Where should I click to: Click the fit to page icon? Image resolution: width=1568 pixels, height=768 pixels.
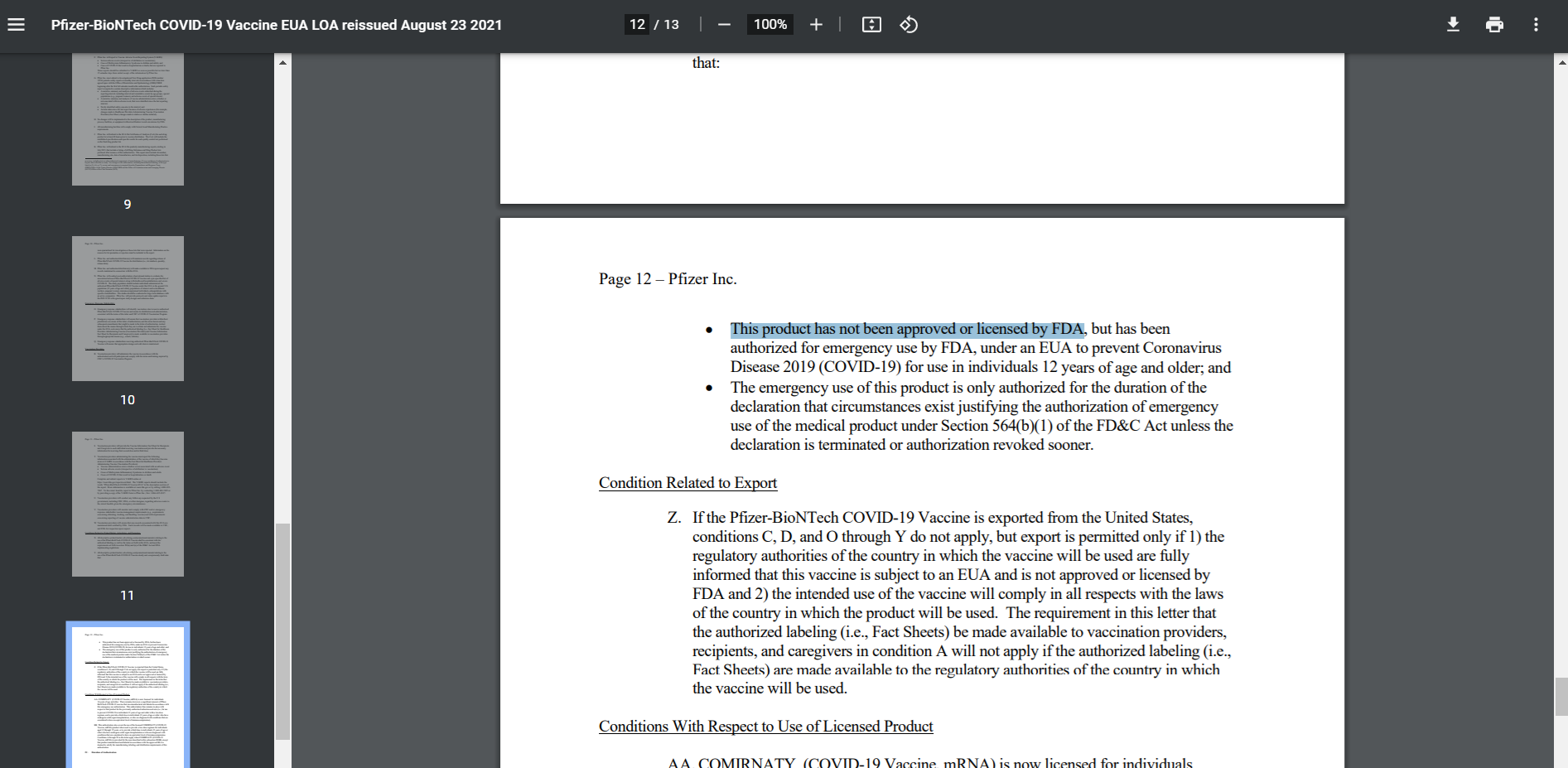coord(871,25)
